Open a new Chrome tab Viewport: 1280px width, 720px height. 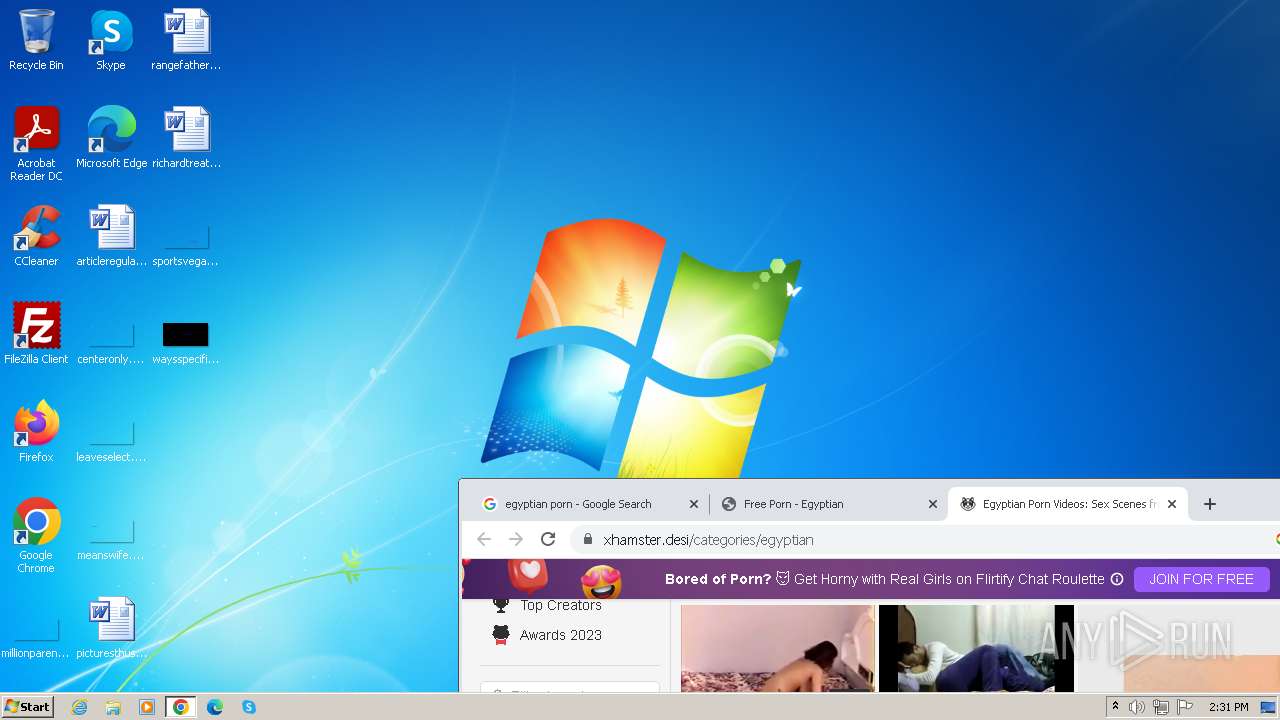click(1210, 504)
